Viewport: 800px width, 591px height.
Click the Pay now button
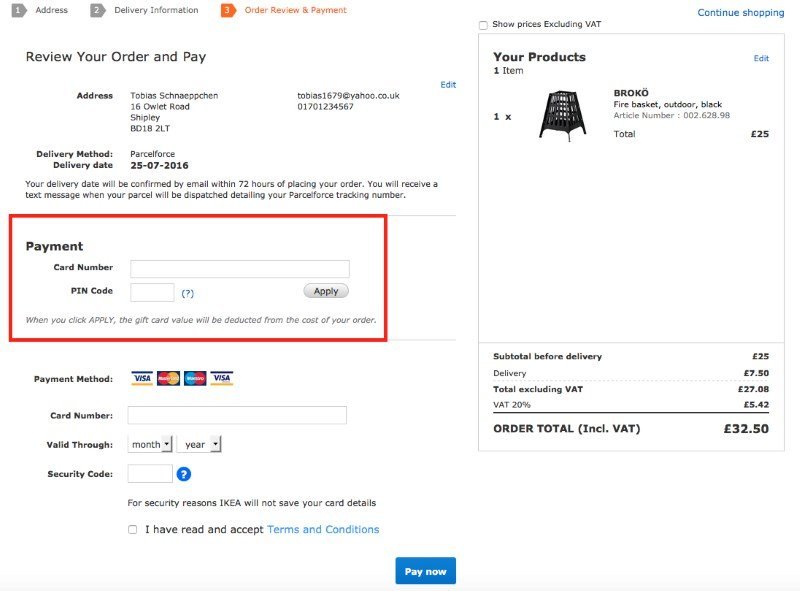(426, 570)
